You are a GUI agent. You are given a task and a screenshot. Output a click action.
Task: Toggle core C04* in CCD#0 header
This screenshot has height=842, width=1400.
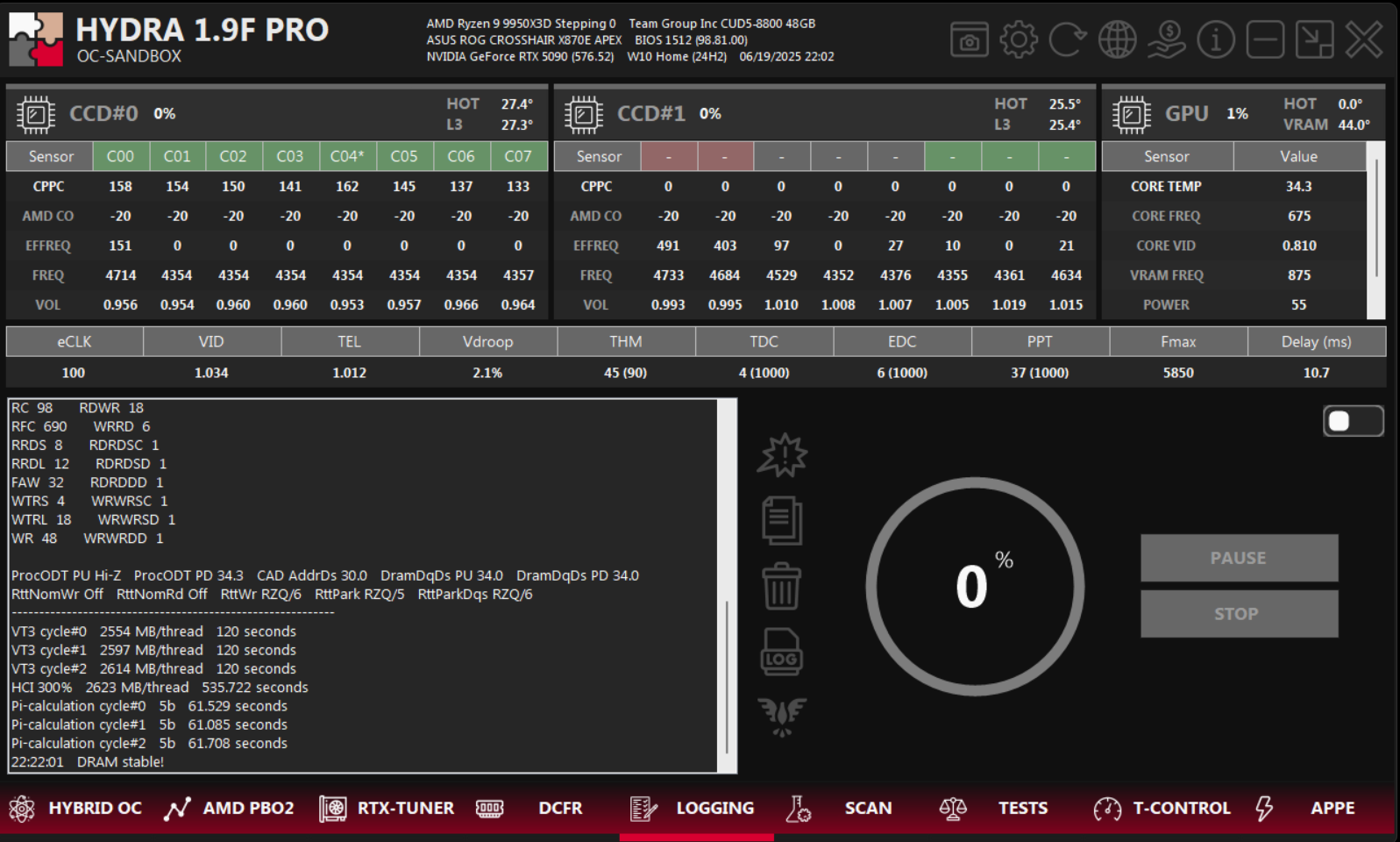347,156
